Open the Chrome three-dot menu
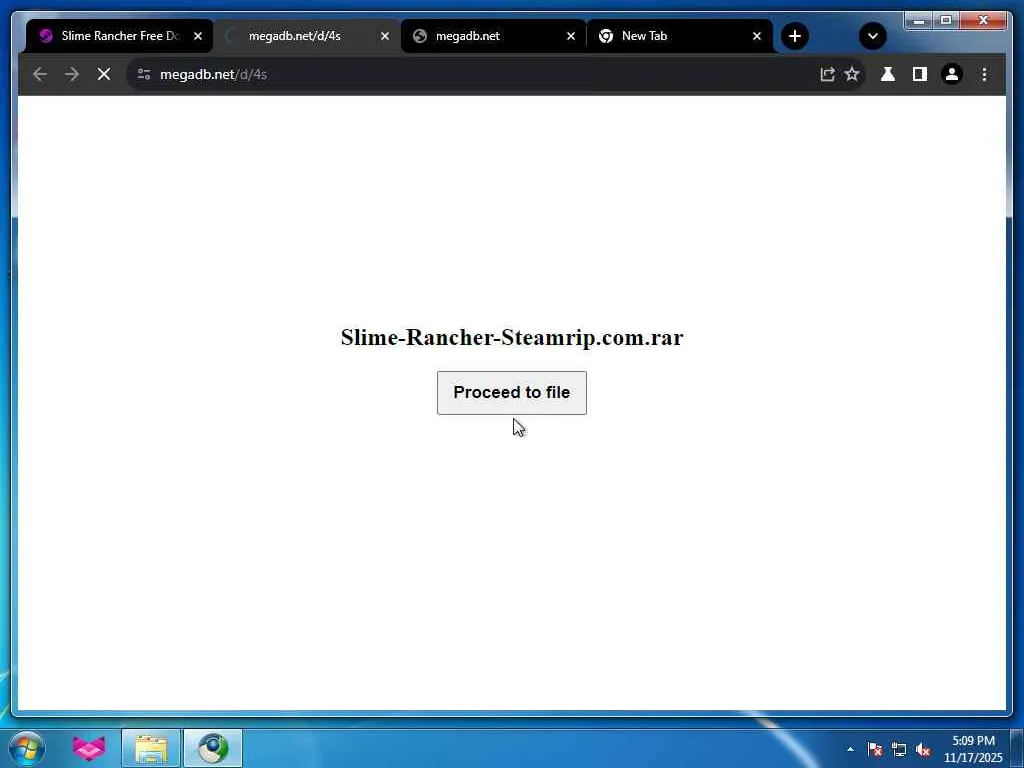Screen dimensions: 1024x768 coord(984,74)
